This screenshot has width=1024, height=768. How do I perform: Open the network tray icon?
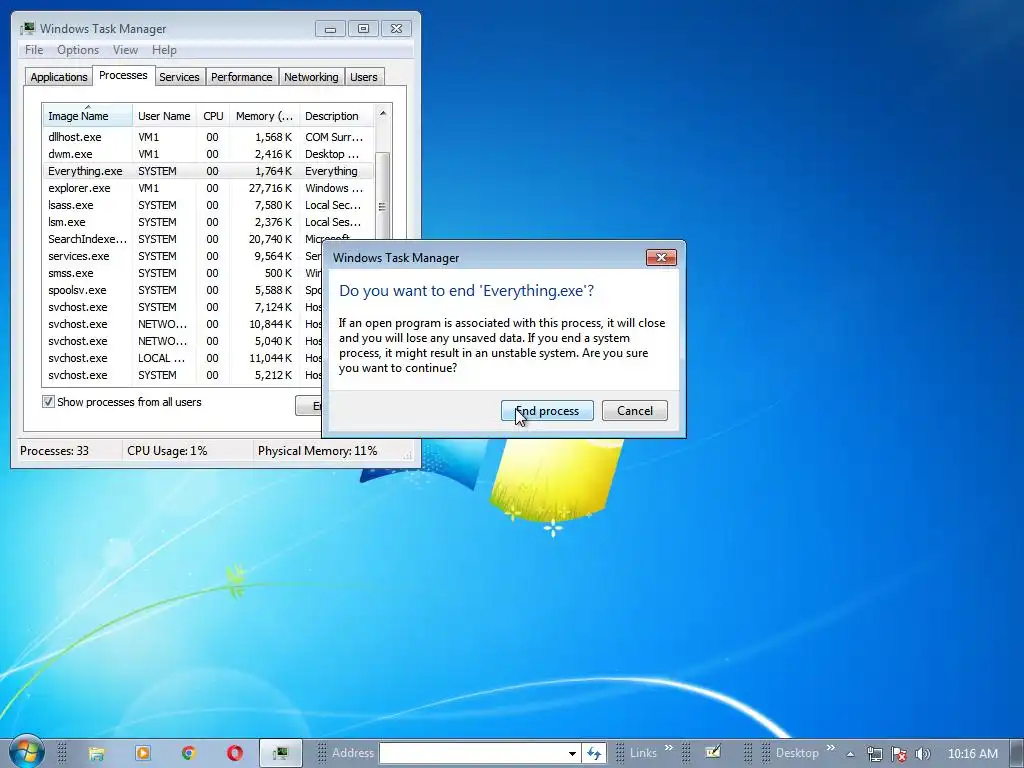tap(874, 754)
